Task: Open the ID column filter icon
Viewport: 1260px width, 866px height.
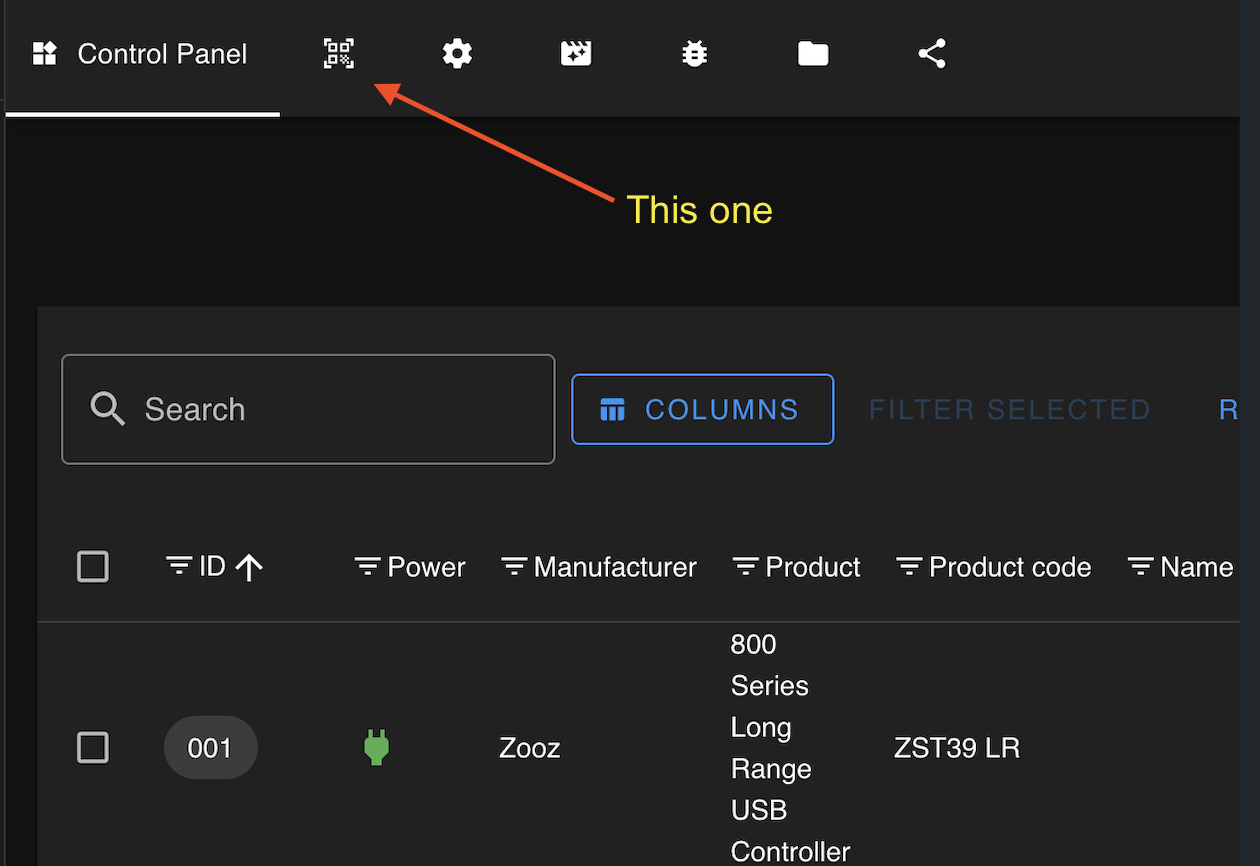Action: (x=179, y=567)
